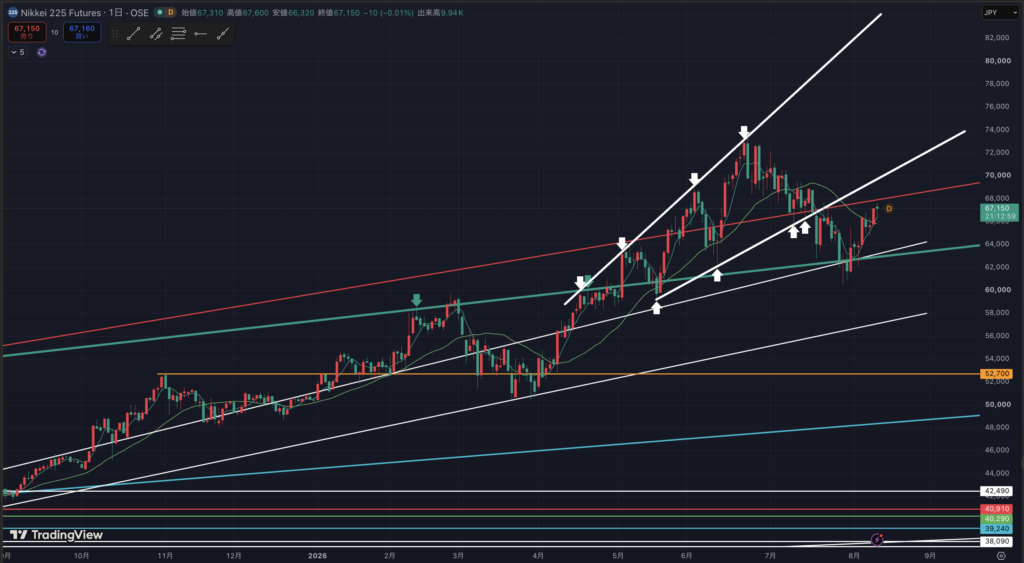Click the white 38,090 price label

click(997, 541)
